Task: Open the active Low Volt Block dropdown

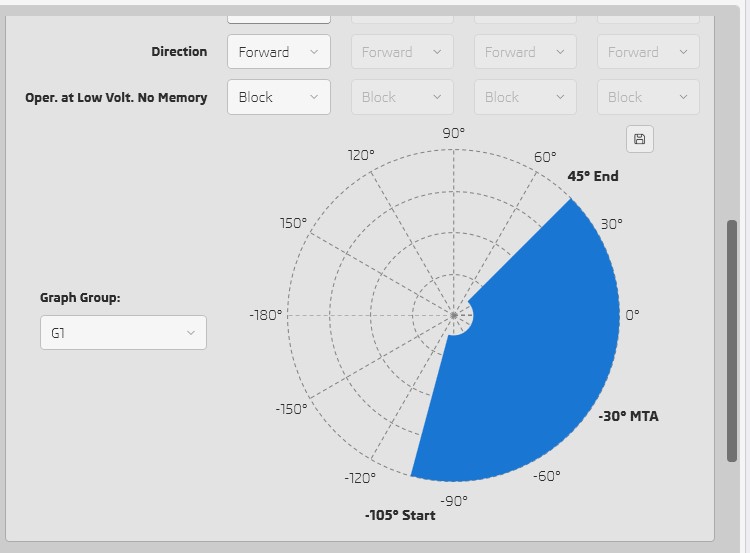Action: [x=279, y=97]
